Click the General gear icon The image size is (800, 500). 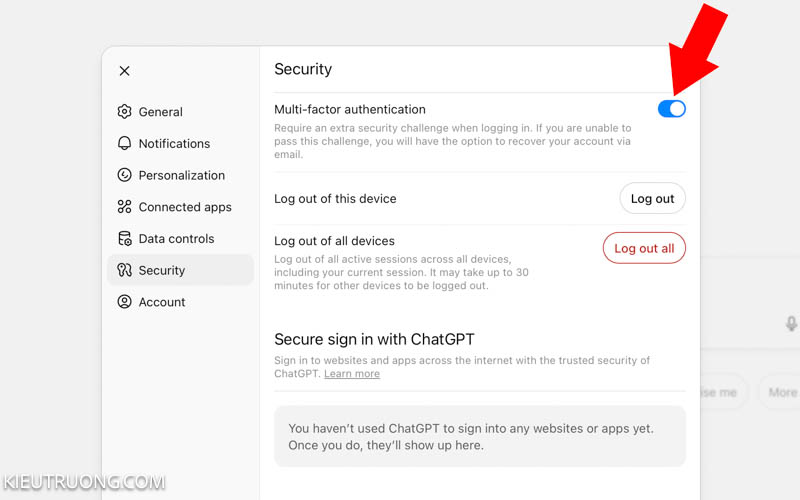click(125, 112)
